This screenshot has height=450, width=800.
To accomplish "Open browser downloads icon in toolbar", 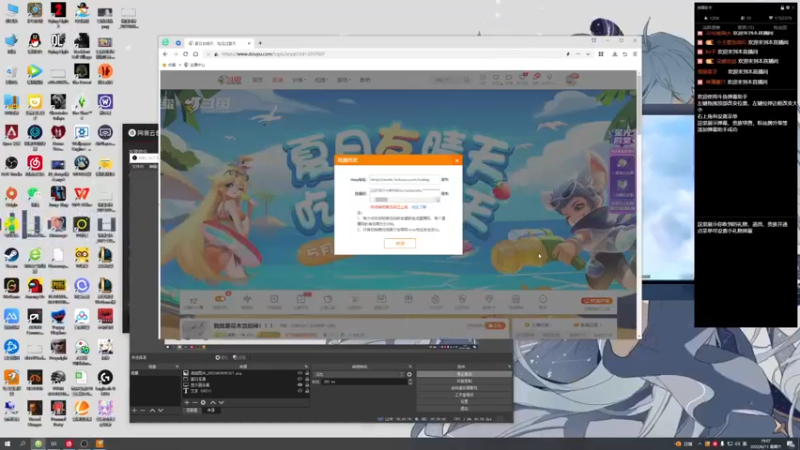I will 615,54.
